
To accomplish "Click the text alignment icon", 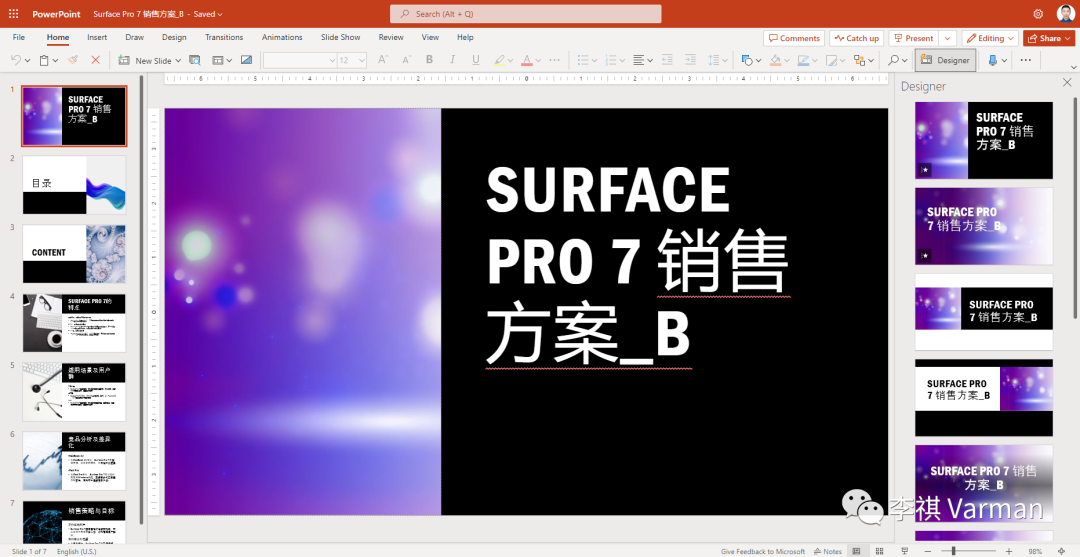I will click(x=638, y=61).
